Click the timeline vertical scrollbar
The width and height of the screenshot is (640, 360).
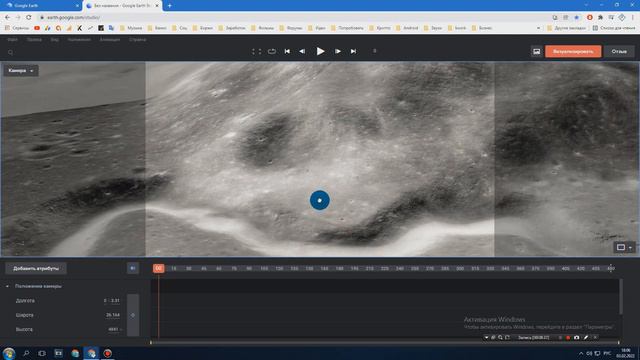pyautogui.click(x=621, y=297)
